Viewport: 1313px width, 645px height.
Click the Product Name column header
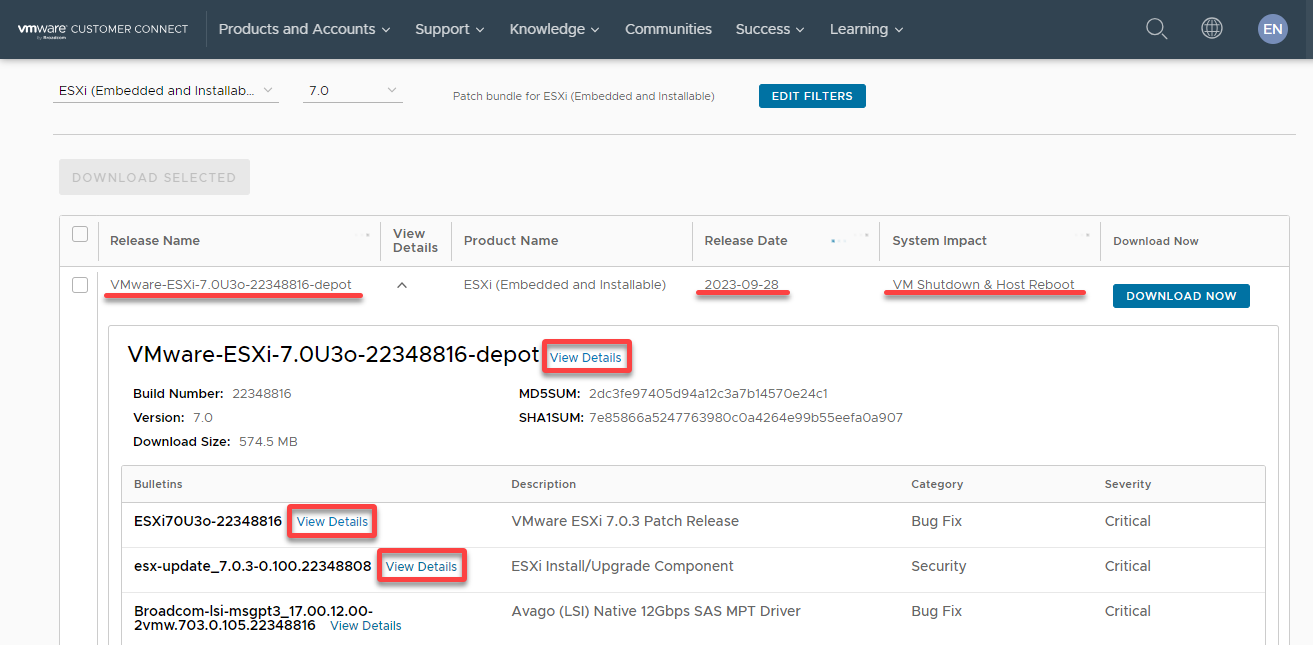511,241
